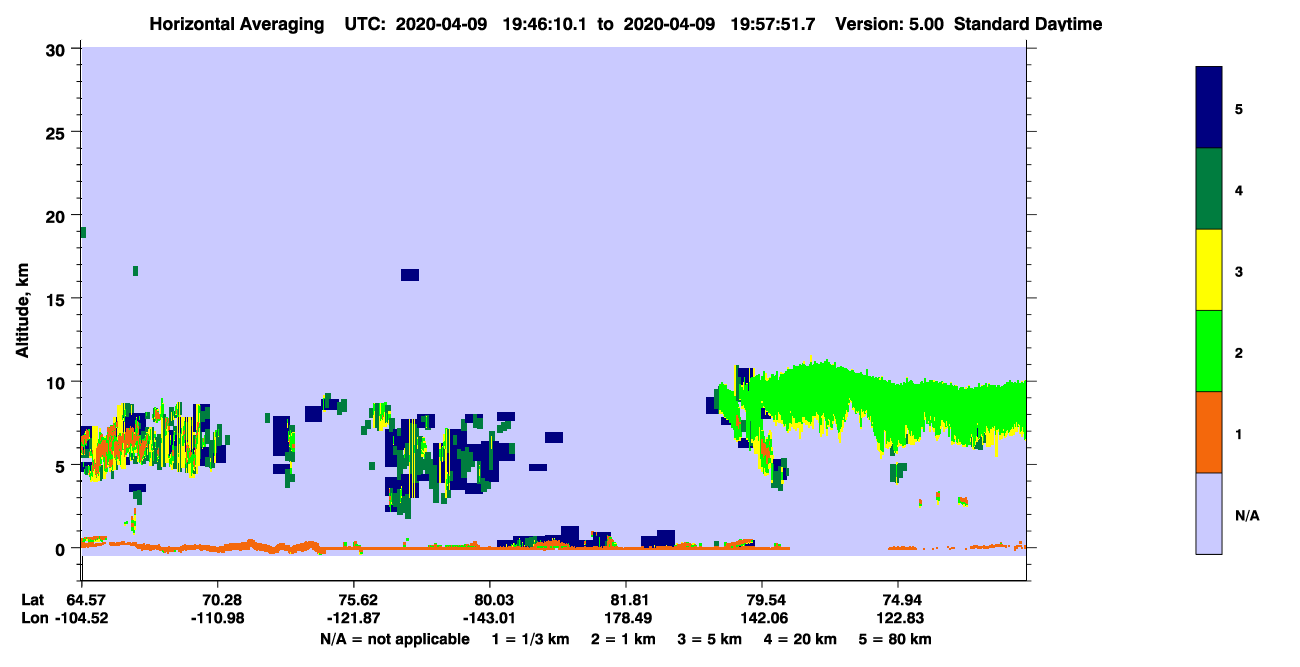This screenshot has height=667, width=1300.
Task: Click the 'Lon' row label
Action: 33,618
